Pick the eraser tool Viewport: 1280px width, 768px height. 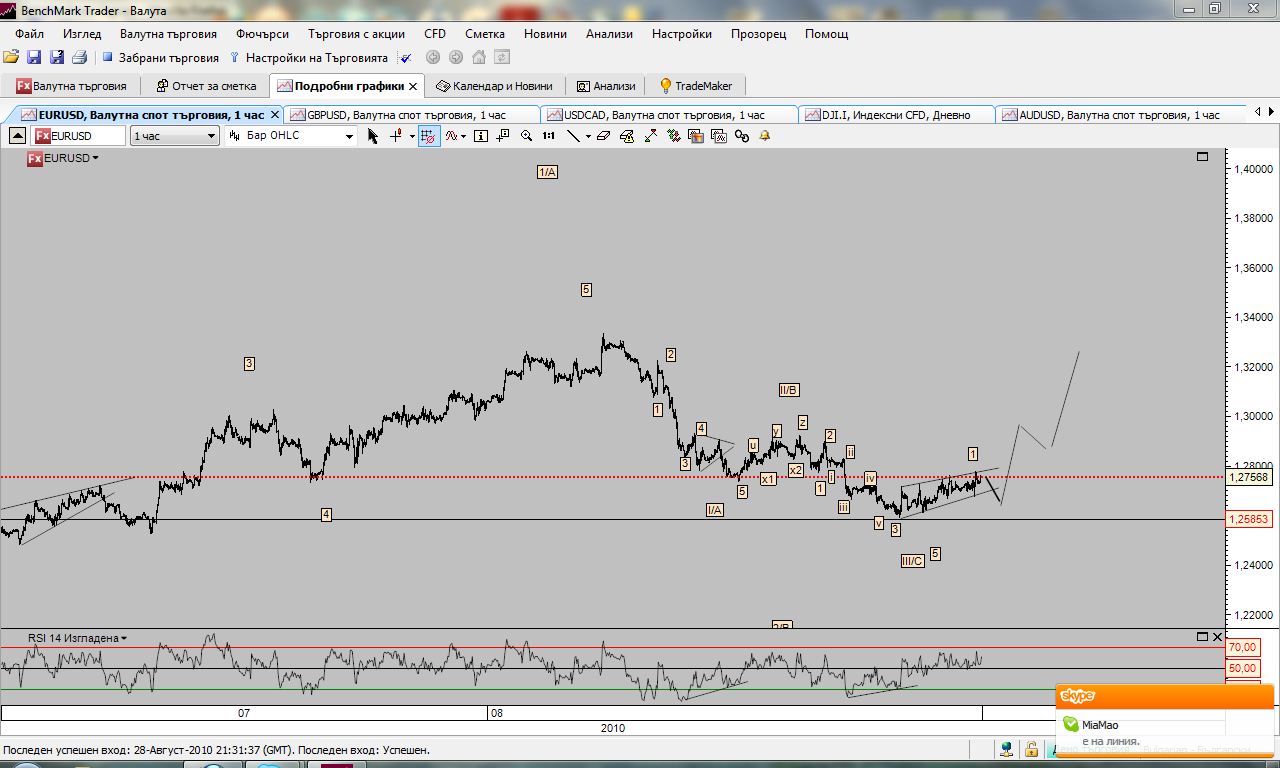[603, 136]
